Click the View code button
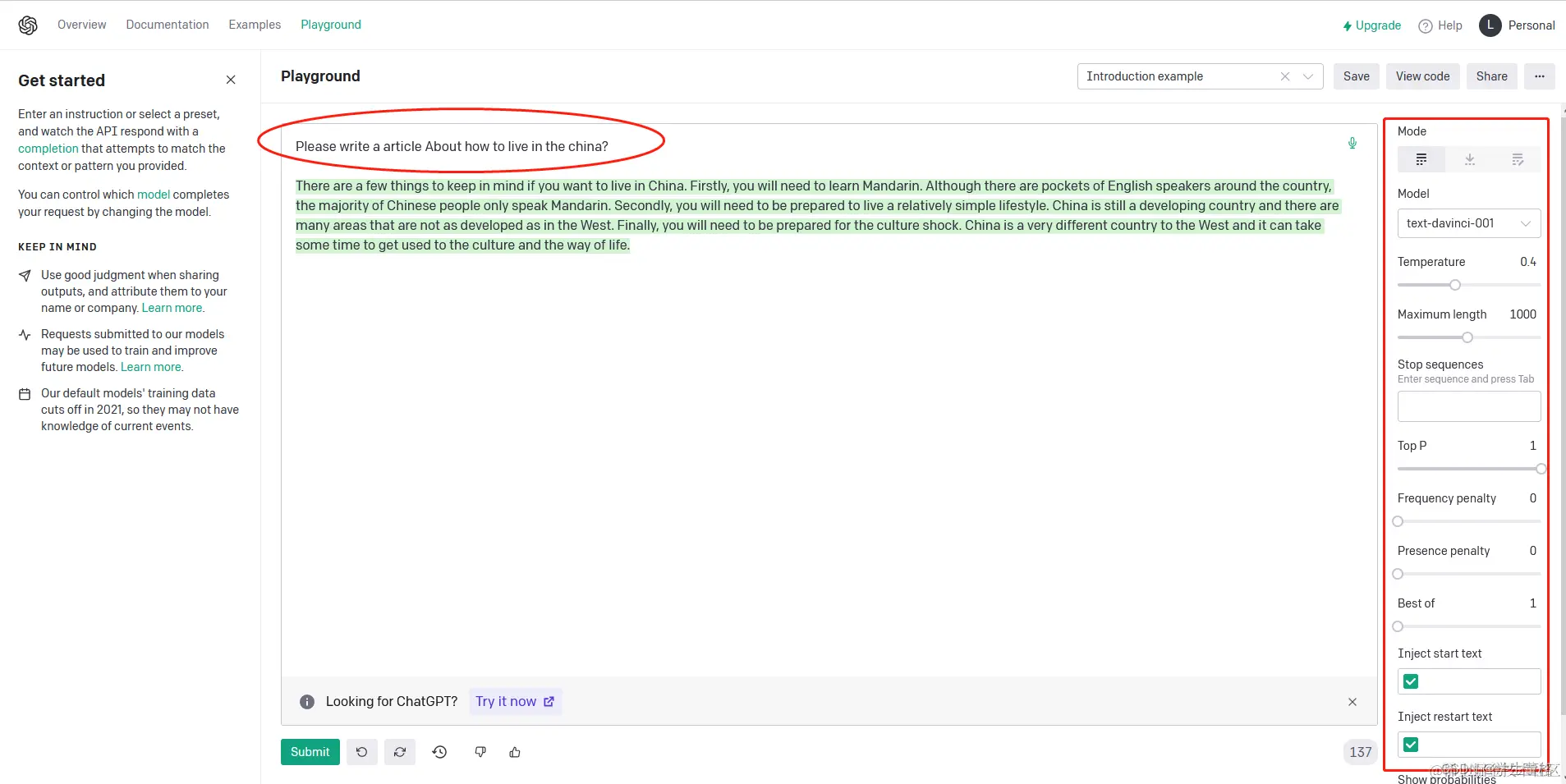1566x784 pixels. [x=1421, y=76]
